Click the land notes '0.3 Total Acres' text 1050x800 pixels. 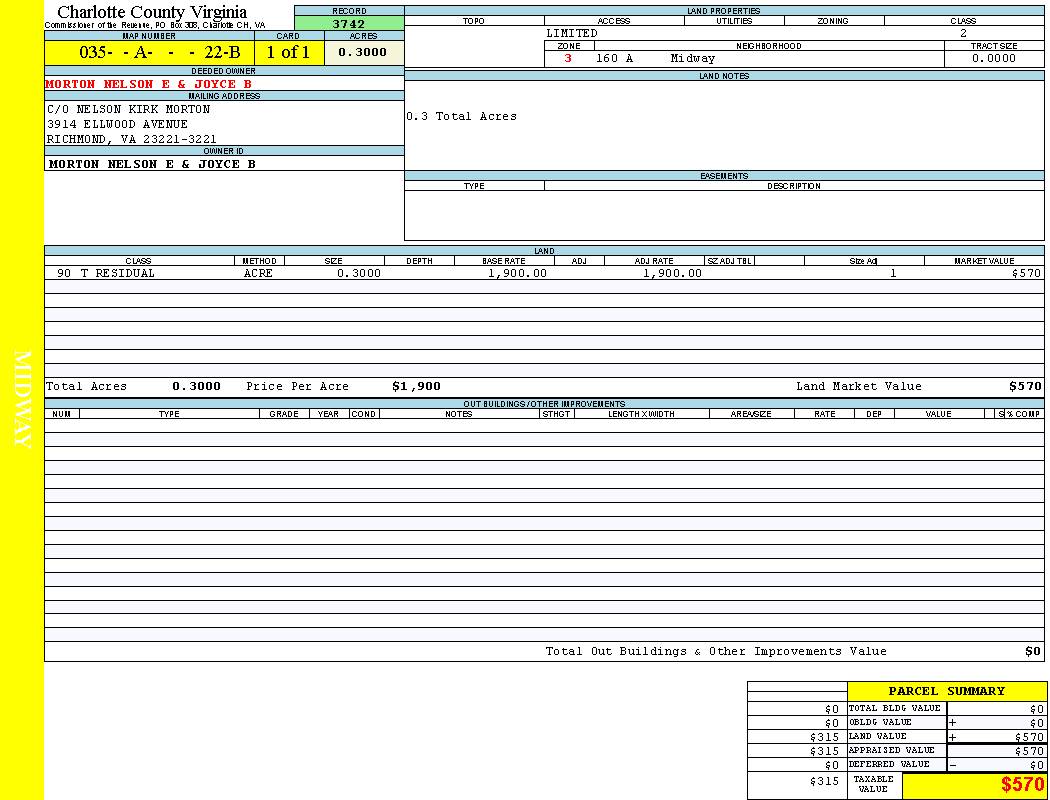461,117
